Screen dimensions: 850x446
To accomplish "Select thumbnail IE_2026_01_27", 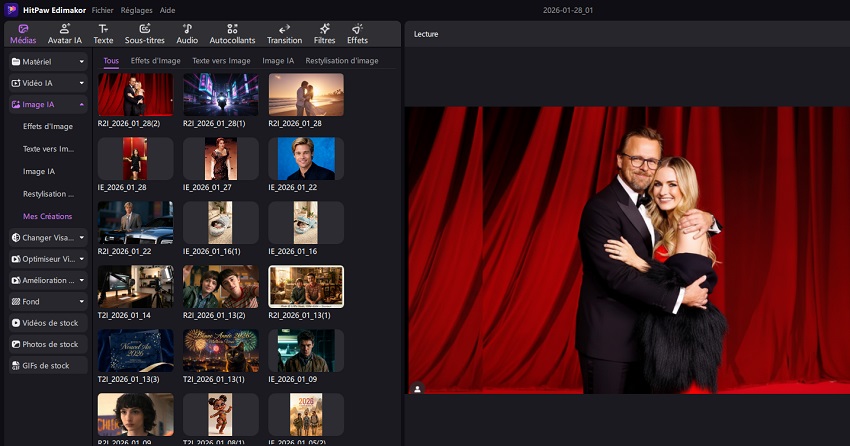I will point(221,159).
